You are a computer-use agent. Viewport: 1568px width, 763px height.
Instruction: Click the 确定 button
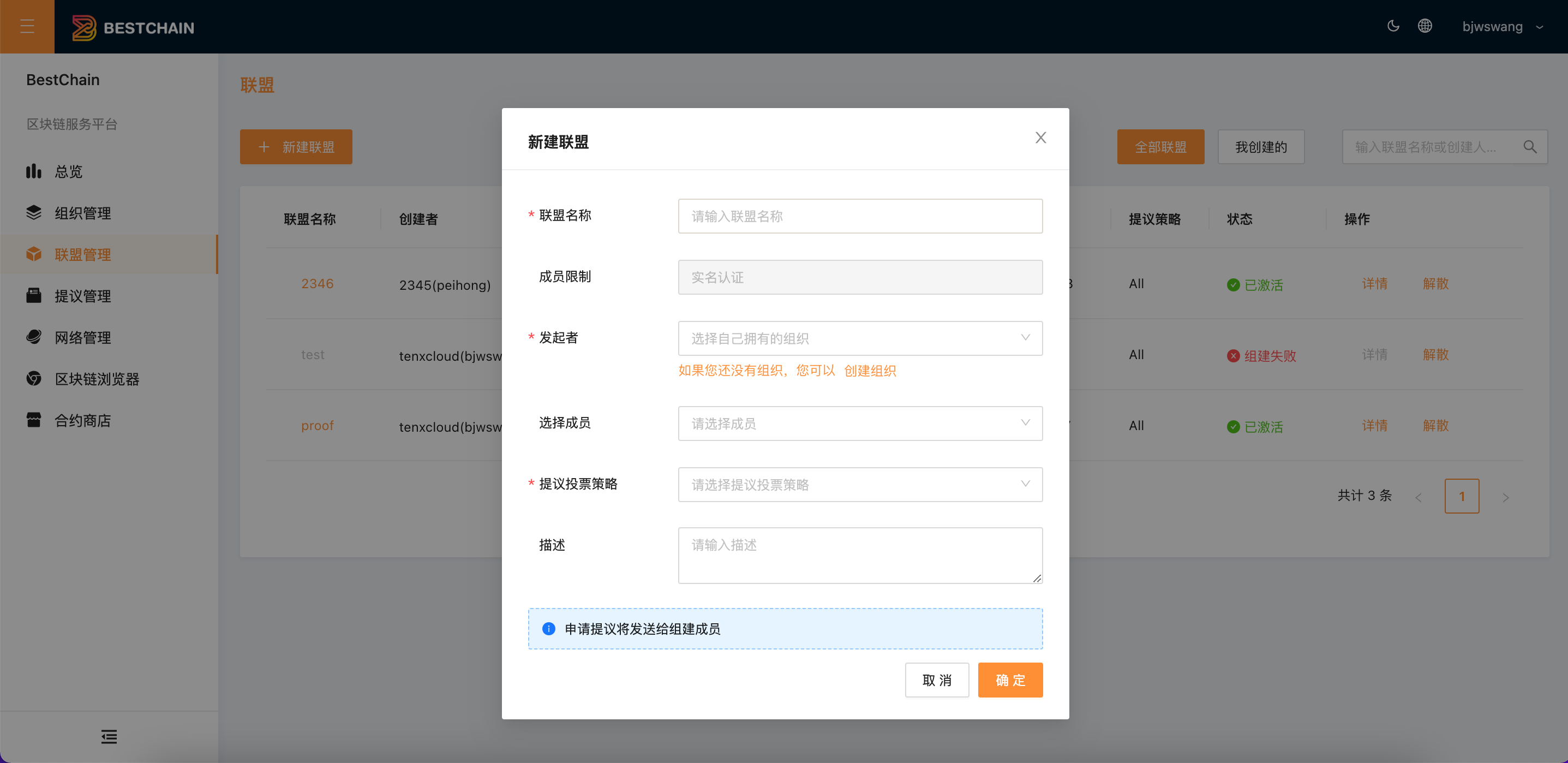click(1010, 679)
